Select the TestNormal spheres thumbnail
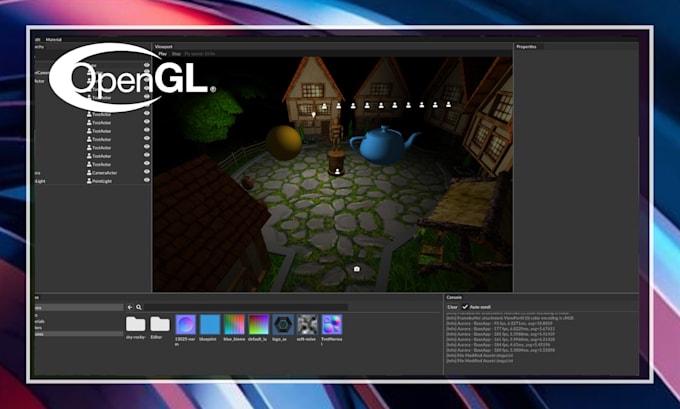 click(x=331, y=325)
